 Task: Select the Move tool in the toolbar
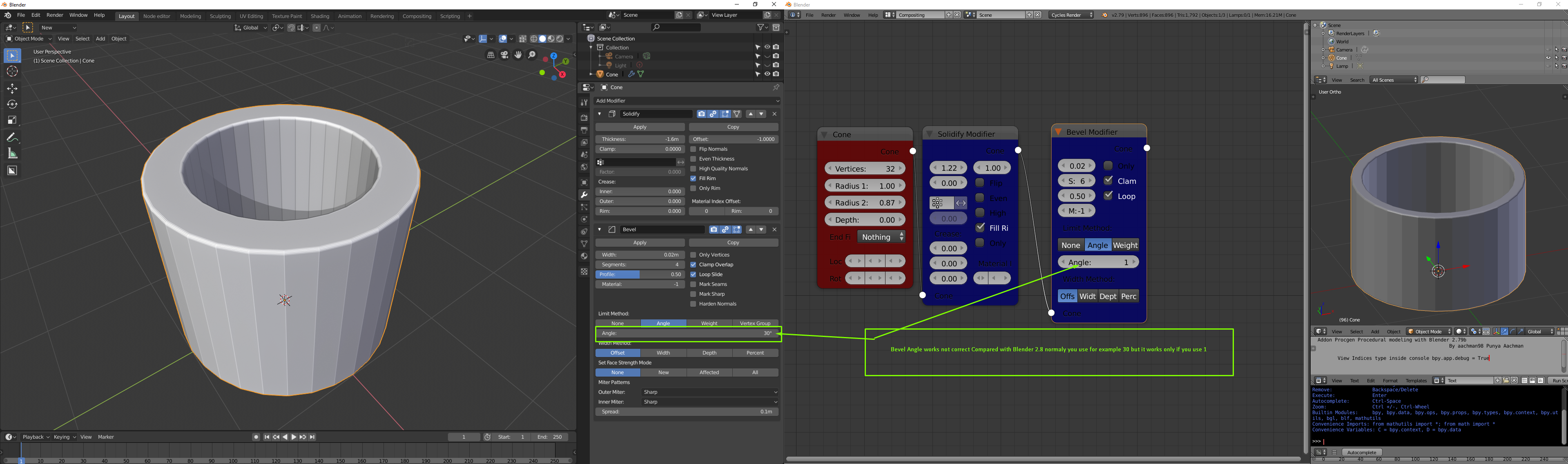pos(12,88)
